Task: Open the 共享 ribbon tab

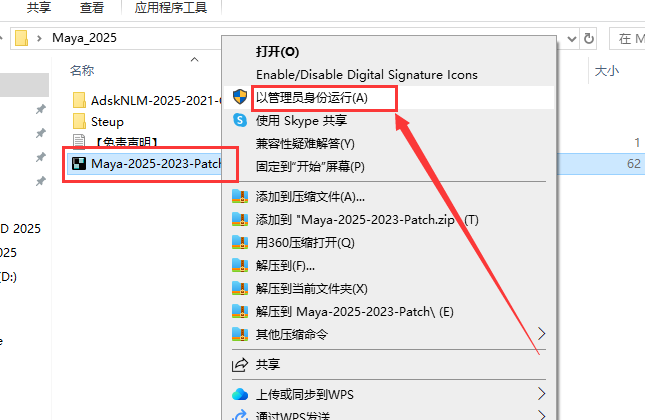Action: click(x=39, y=7)
